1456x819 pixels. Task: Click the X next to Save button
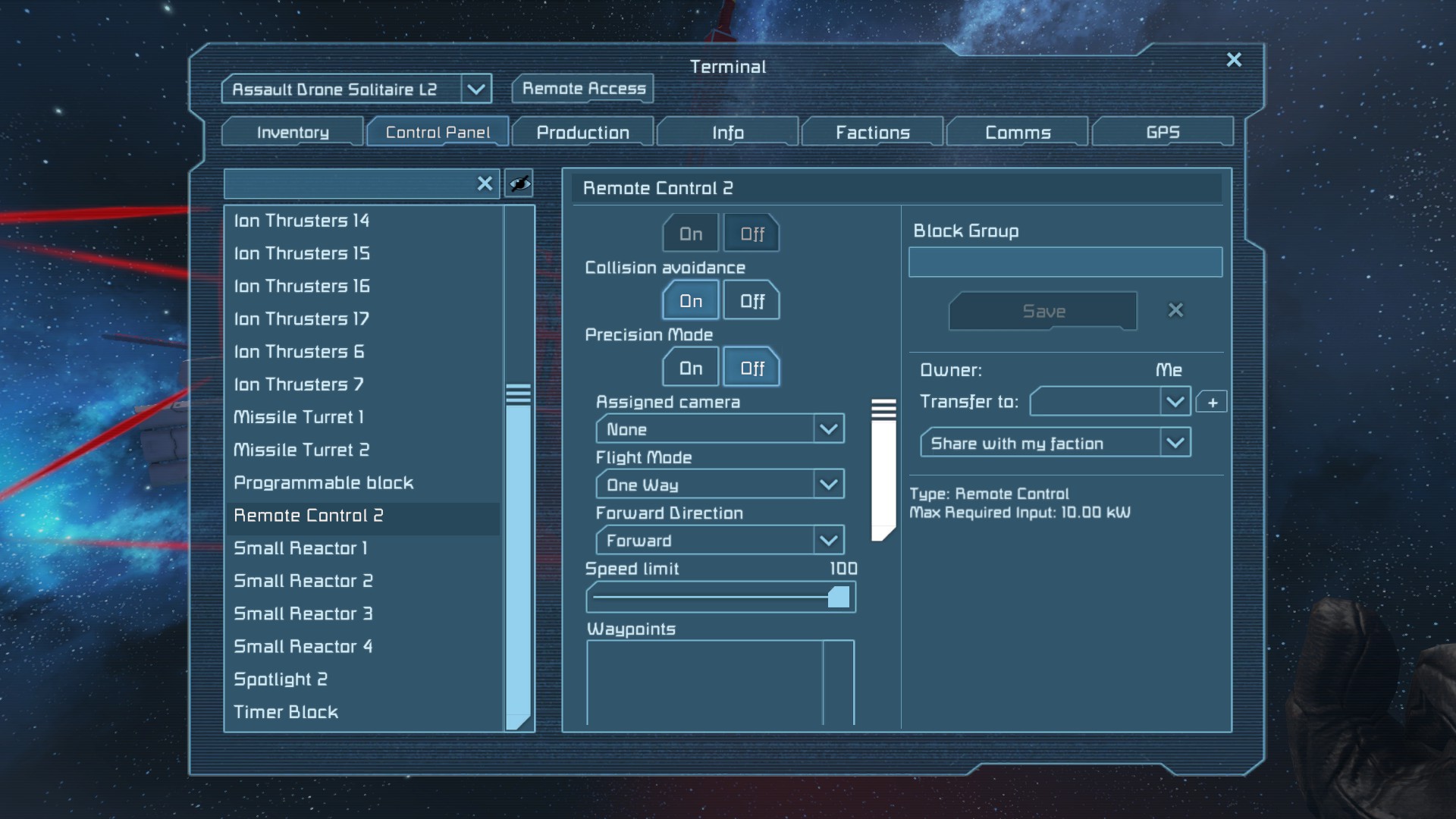coord(1175,310)
